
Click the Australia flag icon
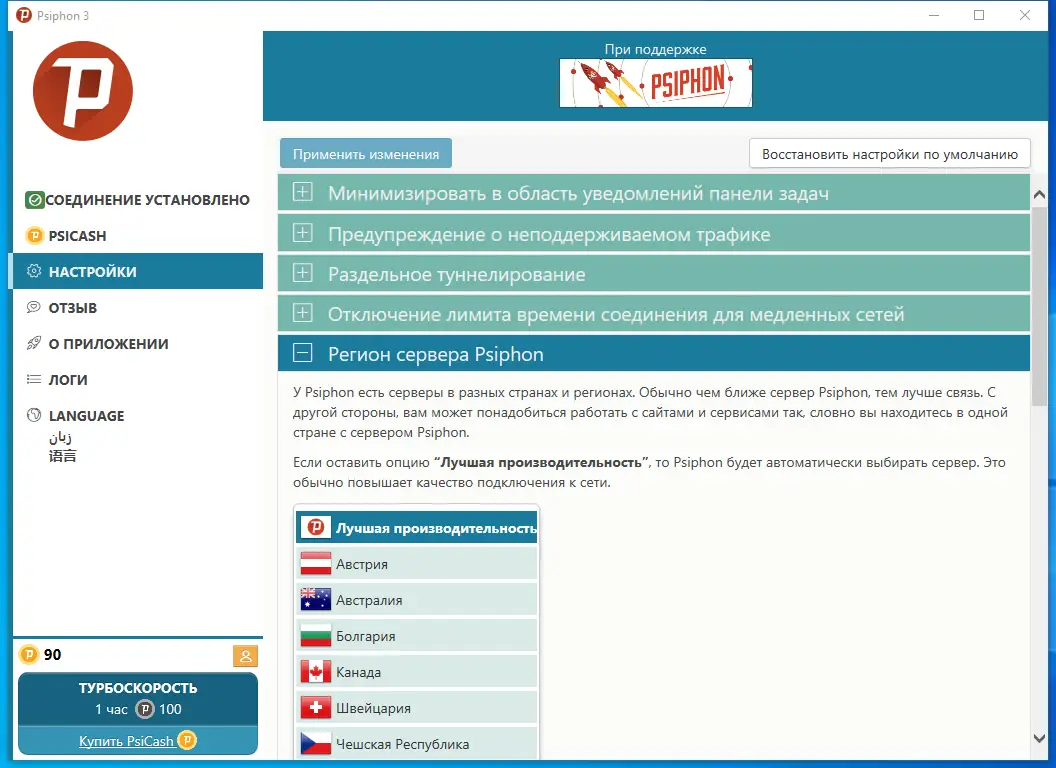coord(316,600)
